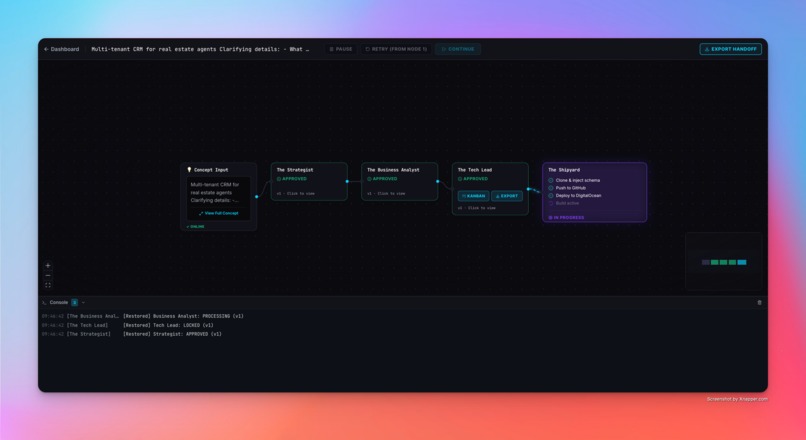The image size is (806, 440).
Task: Select The Tech Lead node title
Action: pos(475,170)
